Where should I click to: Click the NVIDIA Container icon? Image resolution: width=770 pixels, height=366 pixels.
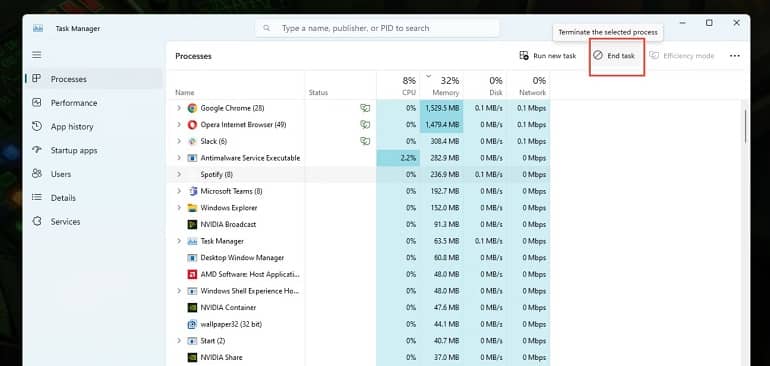192,308
